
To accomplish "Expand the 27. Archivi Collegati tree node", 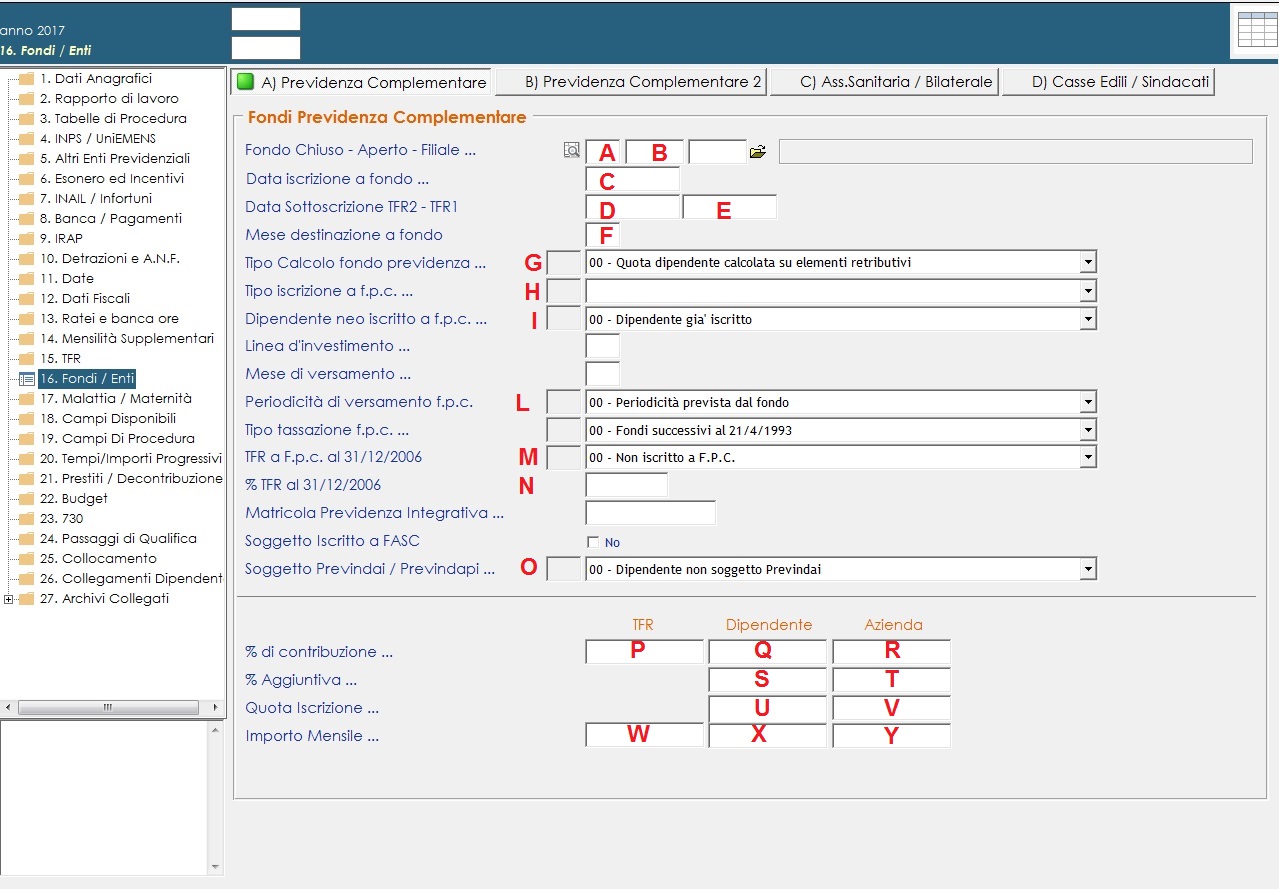I will [x=9, y=599].
